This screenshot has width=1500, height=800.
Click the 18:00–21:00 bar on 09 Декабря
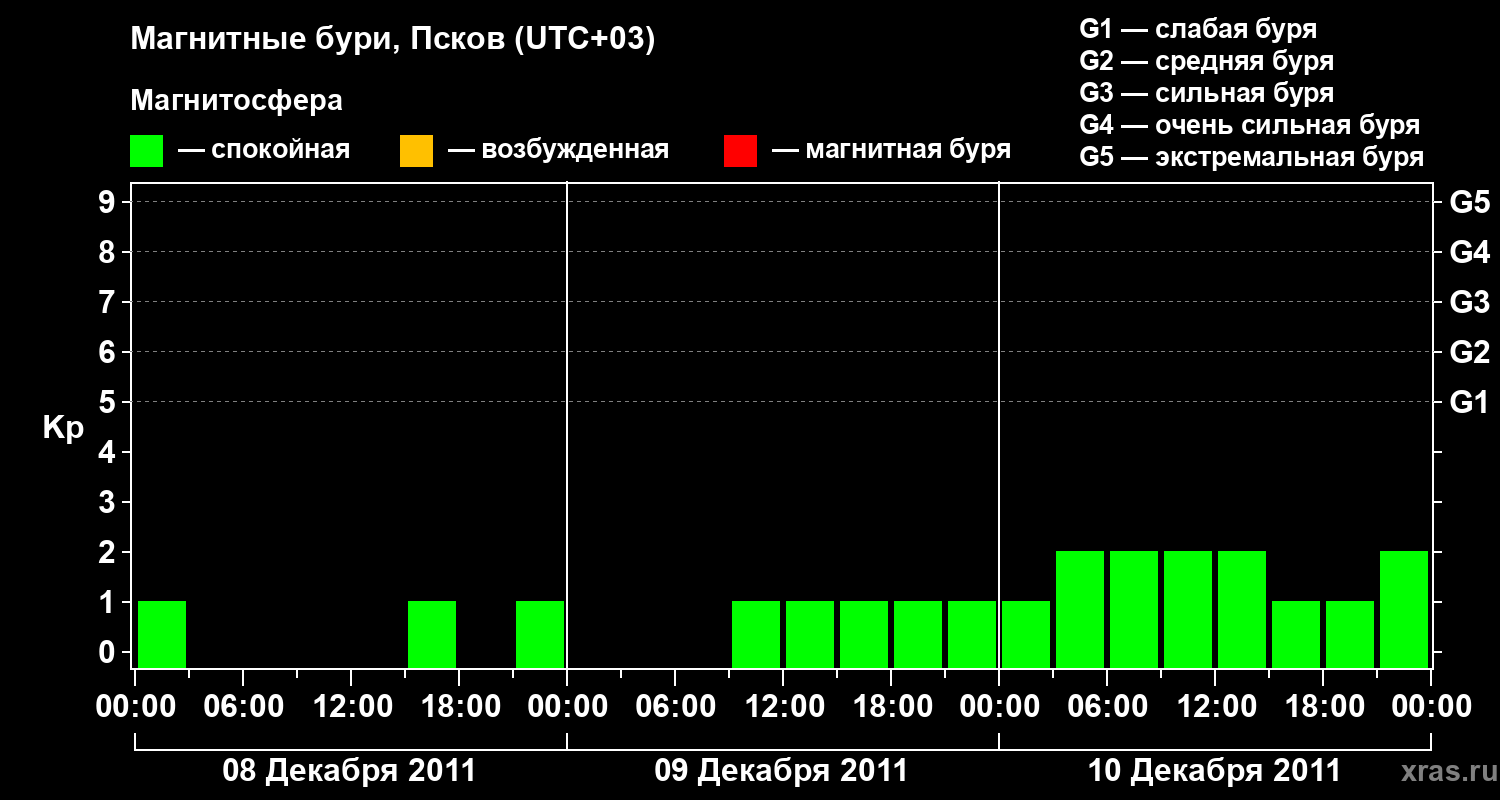point(918,634)
